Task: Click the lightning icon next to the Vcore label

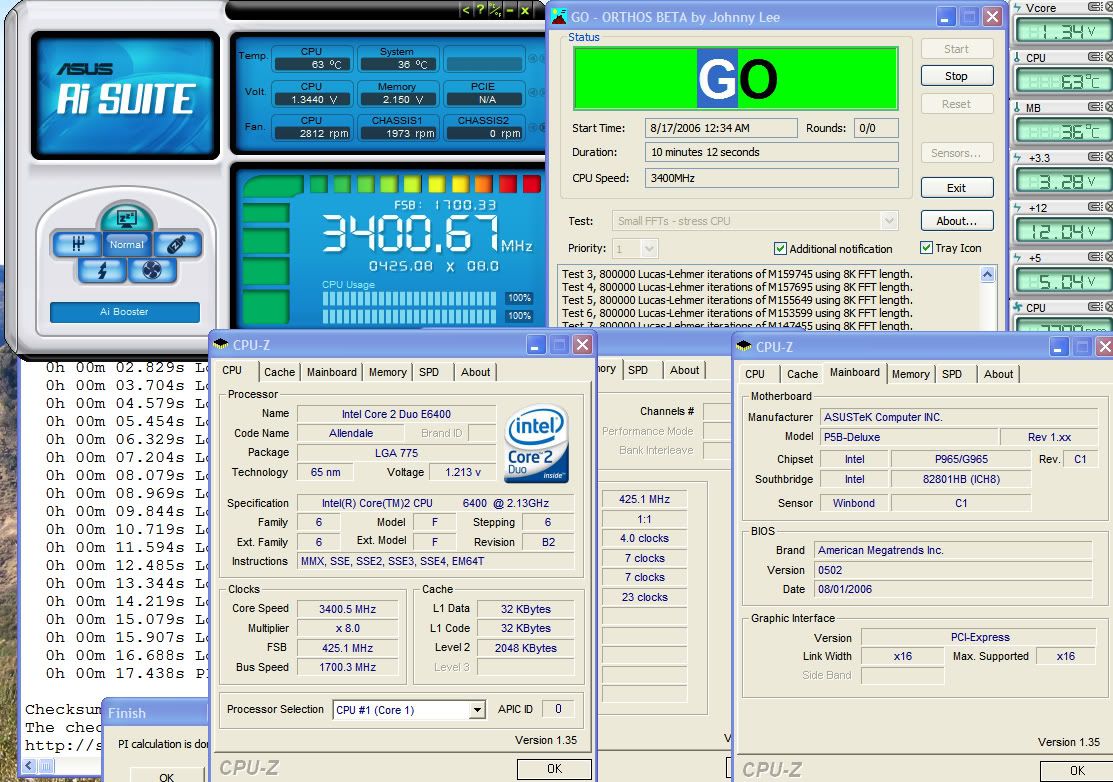Action: [x=1018, y=8]
